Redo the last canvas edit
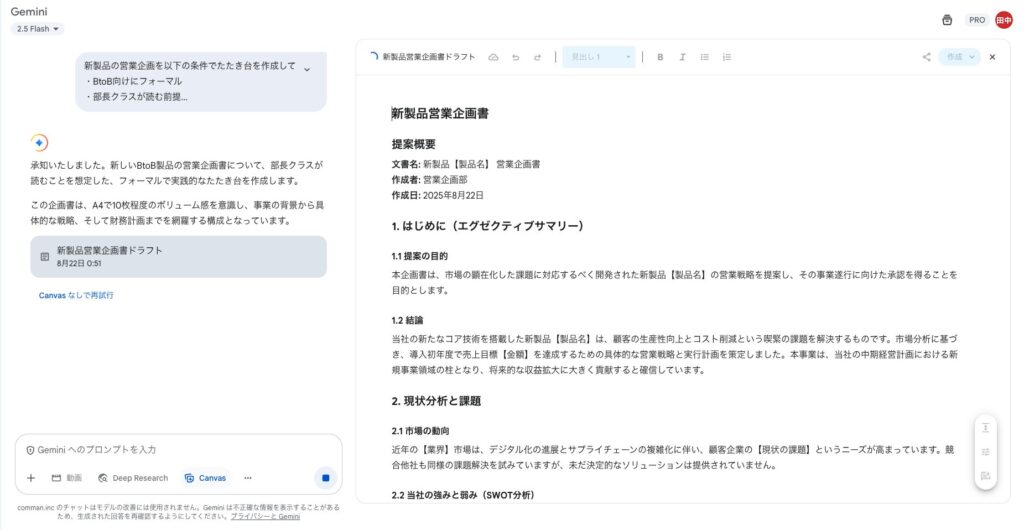Viewport: 1024px width, 530px height. click(x=537, y=57)
